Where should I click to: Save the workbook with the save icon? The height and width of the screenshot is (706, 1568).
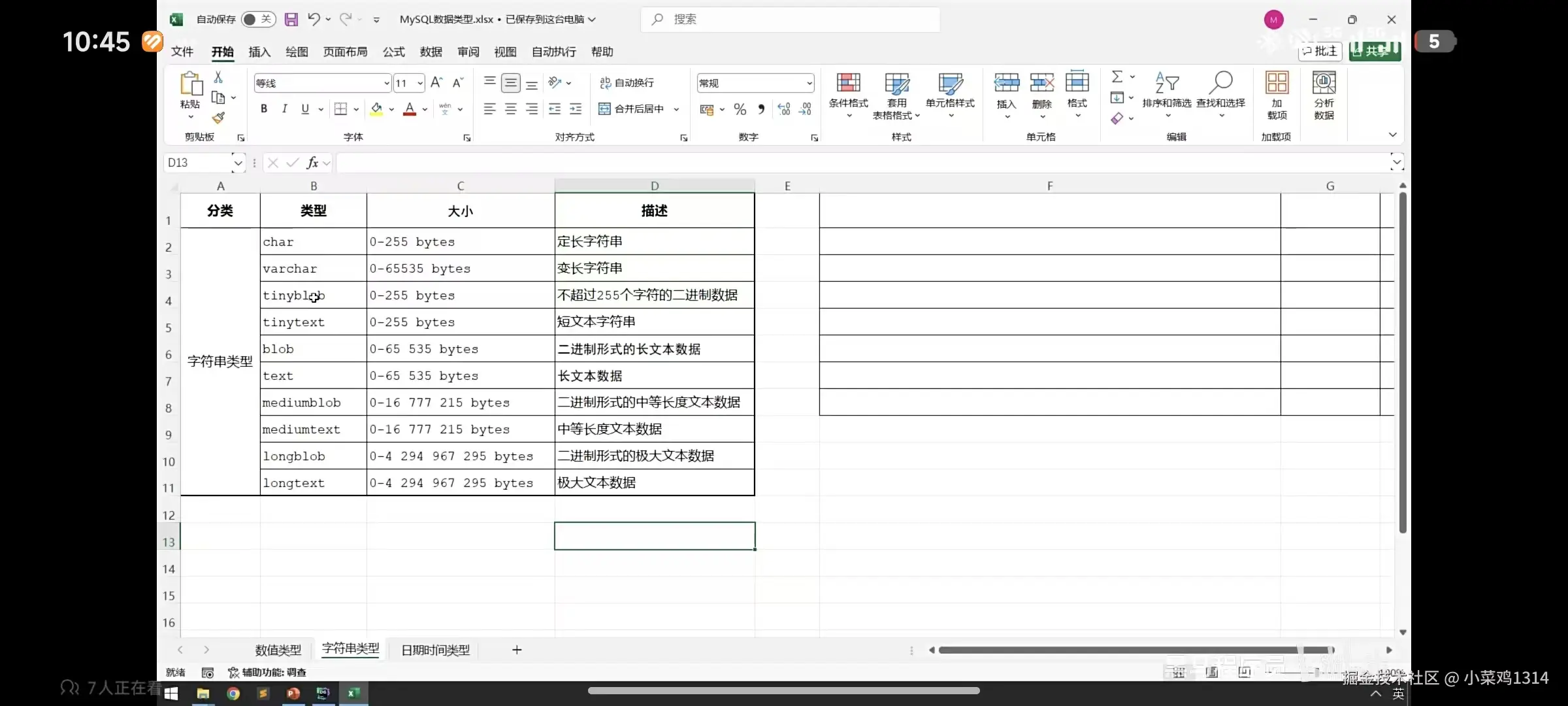tap(291, 19)
